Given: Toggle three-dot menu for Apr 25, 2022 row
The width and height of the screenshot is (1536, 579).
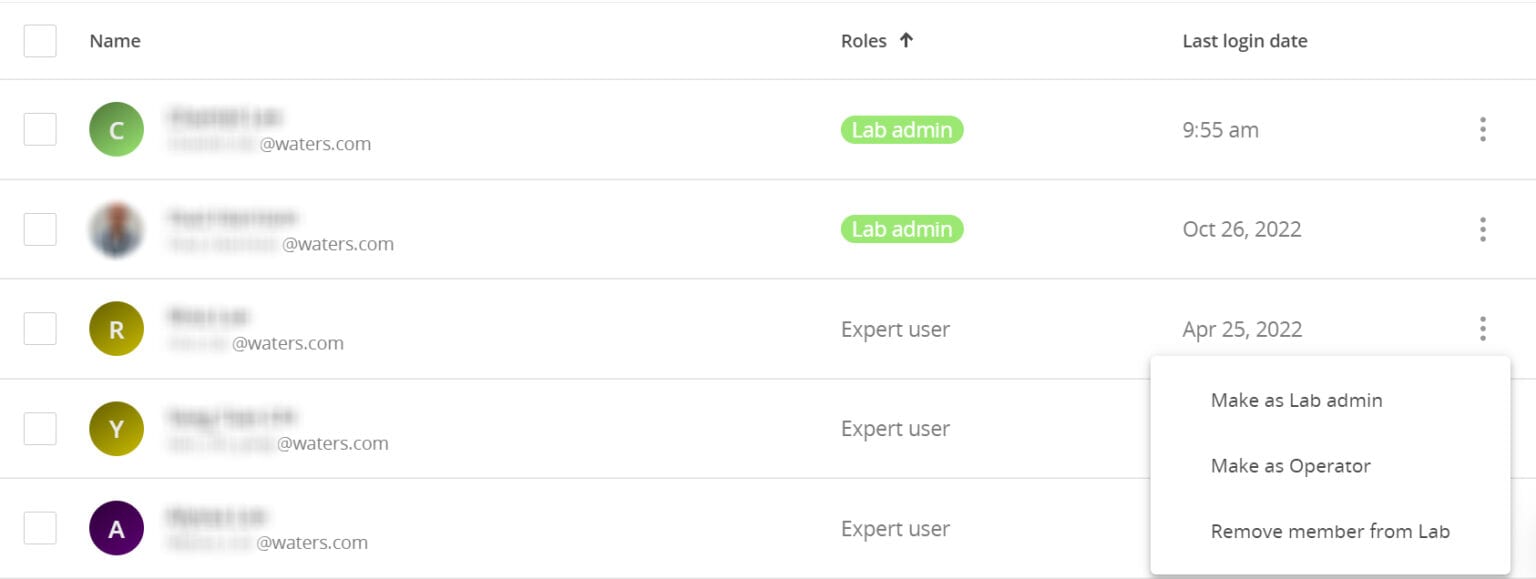Looking at the screenshot, I should pos(1482,329).
